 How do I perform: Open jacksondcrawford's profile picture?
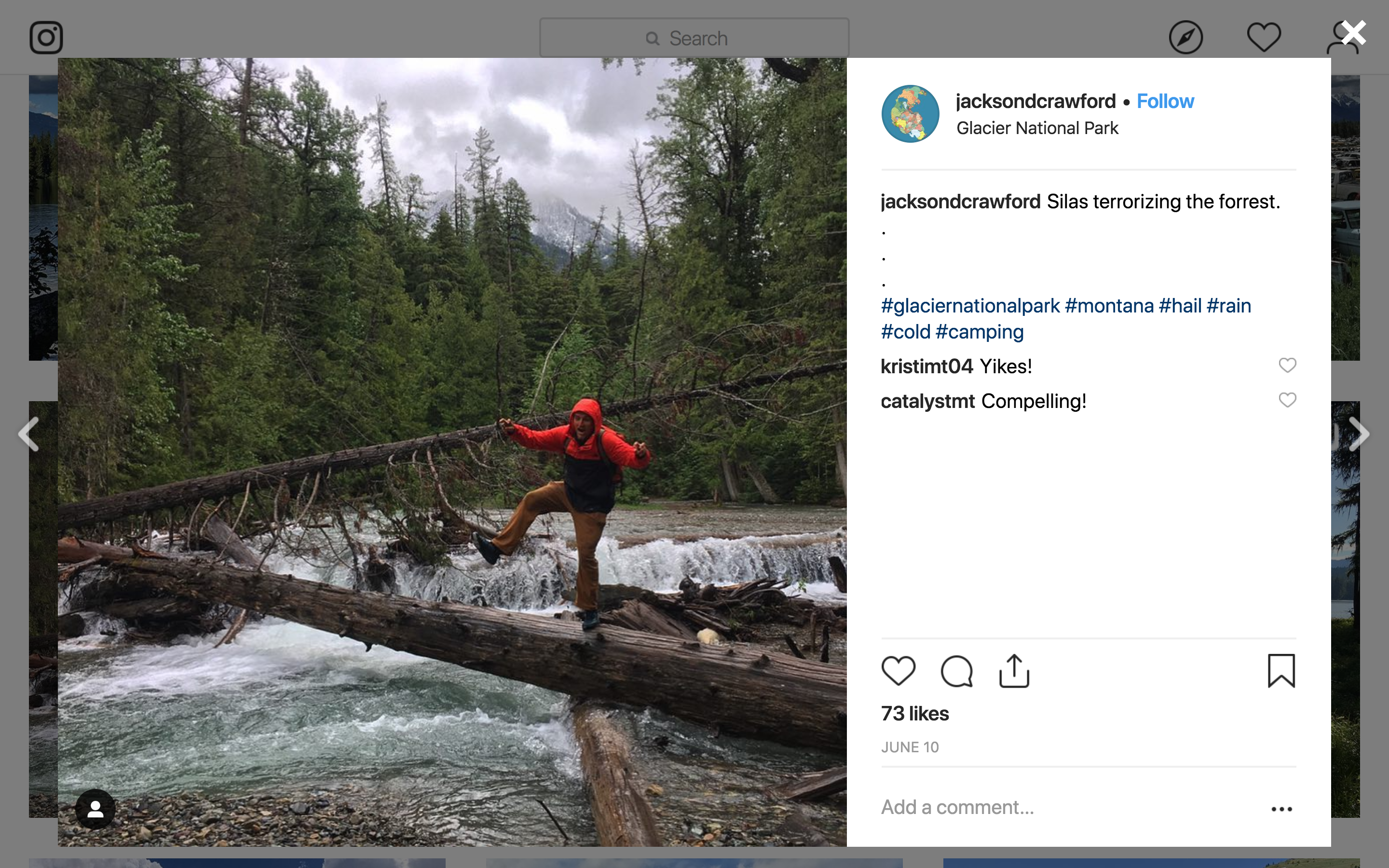(x=910, y=114)
